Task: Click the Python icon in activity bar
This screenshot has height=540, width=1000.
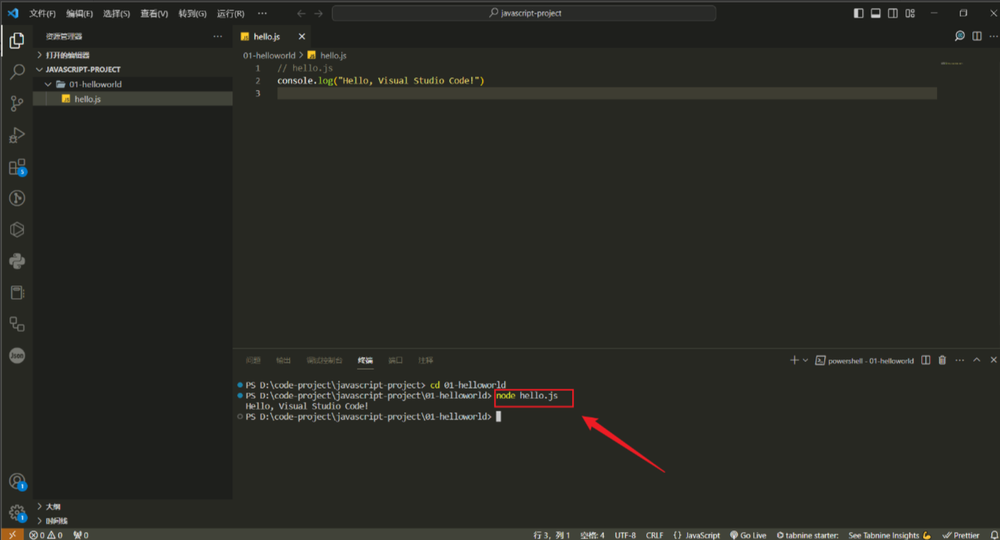Action: [17, 261]
